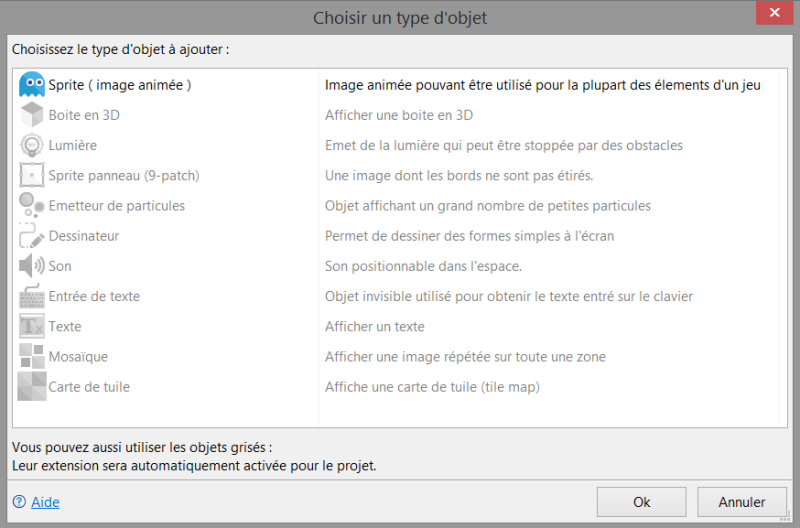
Task: Click the help question mark icon
Action: click(19, 502)
